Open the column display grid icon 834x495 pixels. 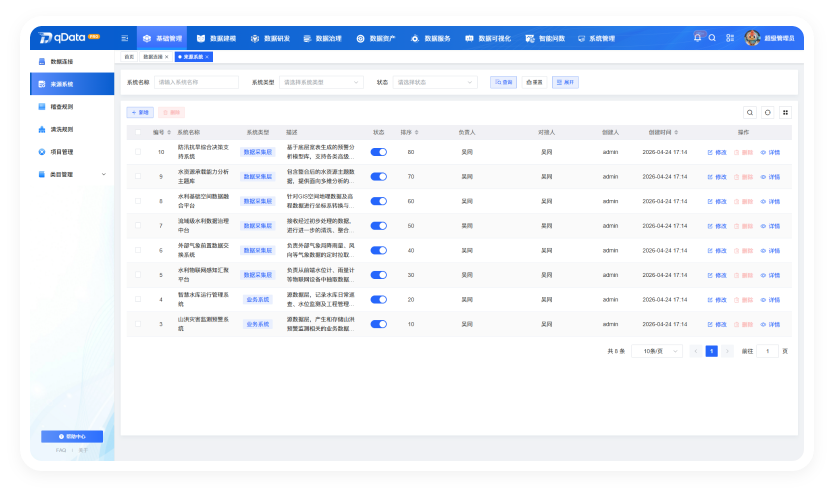point(785,112)
